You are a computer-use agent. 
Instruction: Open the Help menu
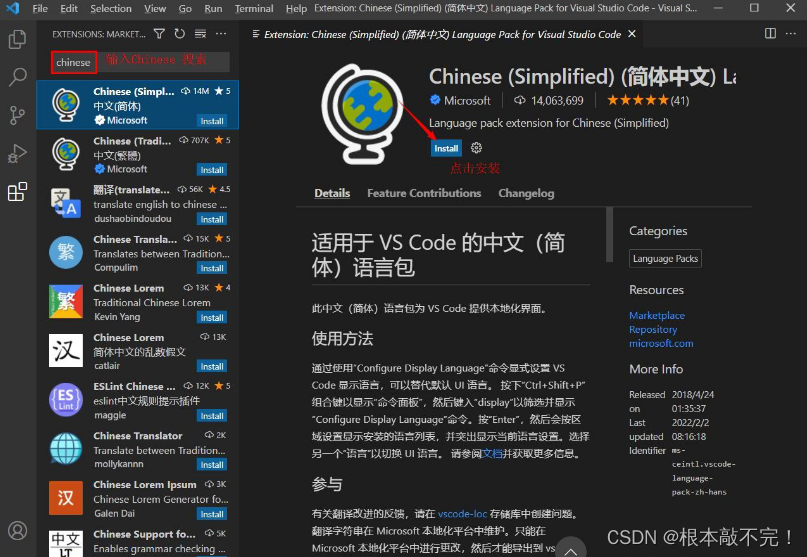point(296,9)
